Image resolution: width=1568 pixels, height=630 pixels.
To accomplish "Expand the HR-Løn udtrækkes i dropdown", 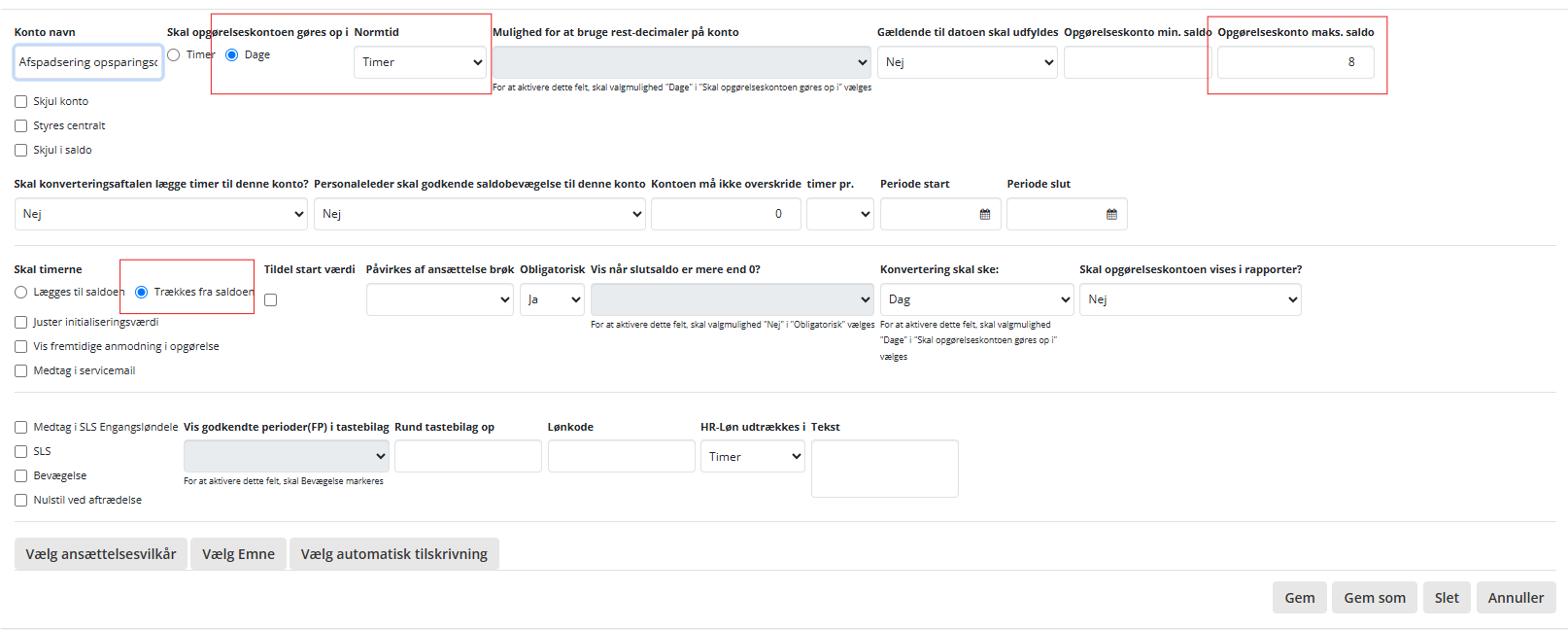I will pos(752,457).
